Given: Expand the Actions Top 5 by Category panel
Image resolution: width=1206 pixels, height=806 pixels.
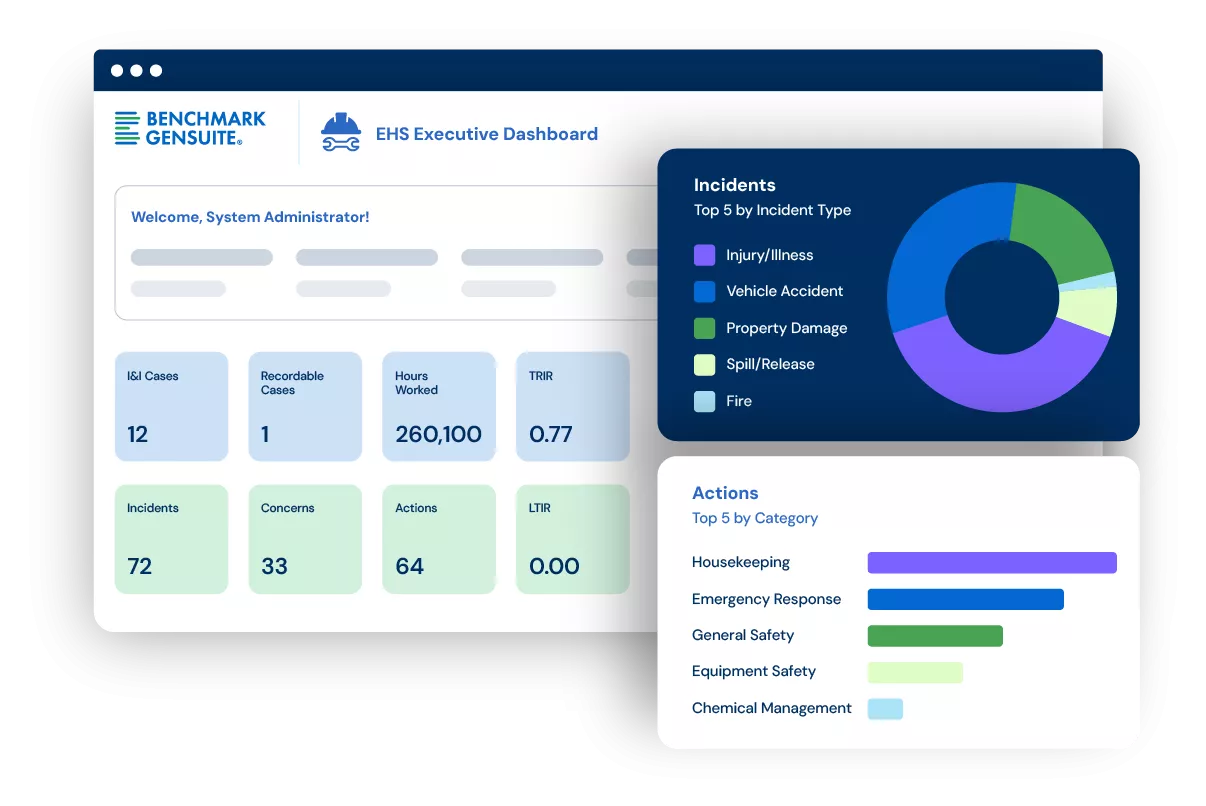Looking at the screenshot, I should click(725, 493).
